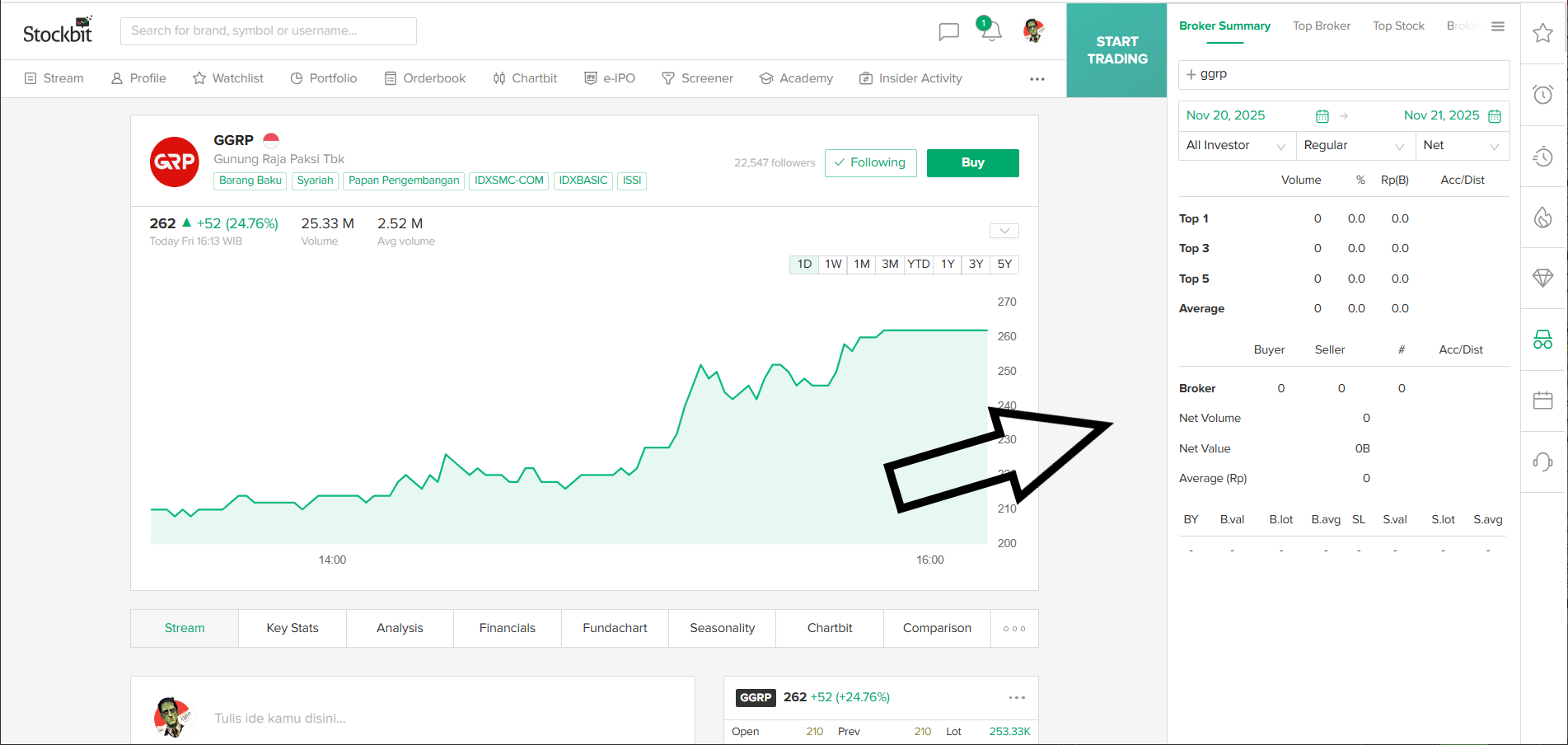The height and width of the screenshot is (745, 1568).
Task: Click the main search field
Action: pos(269,31)
